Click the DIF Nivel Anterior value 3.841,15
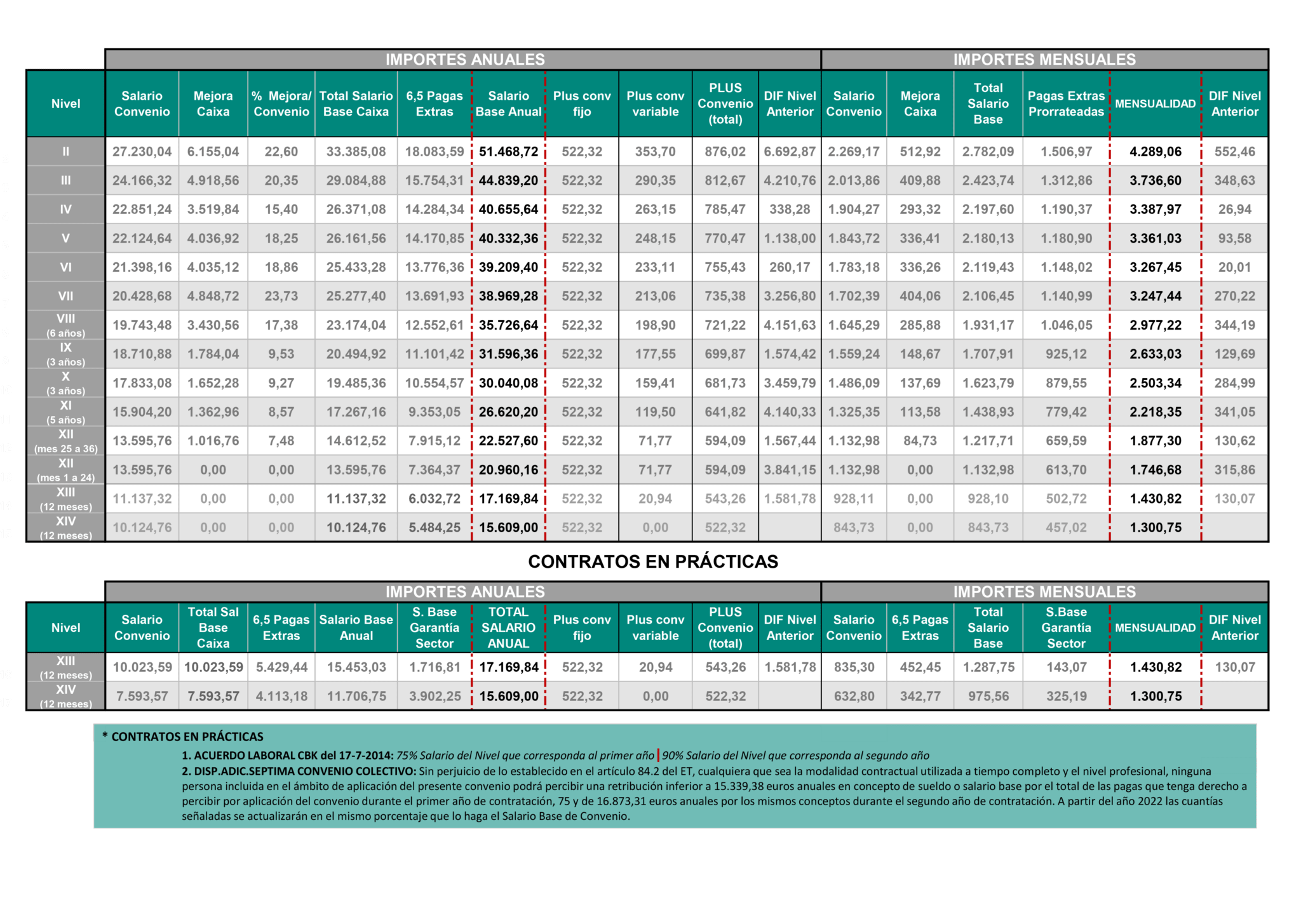This screenshot has width=1301, height=924. pyautogui.click(x=790, y=470)
